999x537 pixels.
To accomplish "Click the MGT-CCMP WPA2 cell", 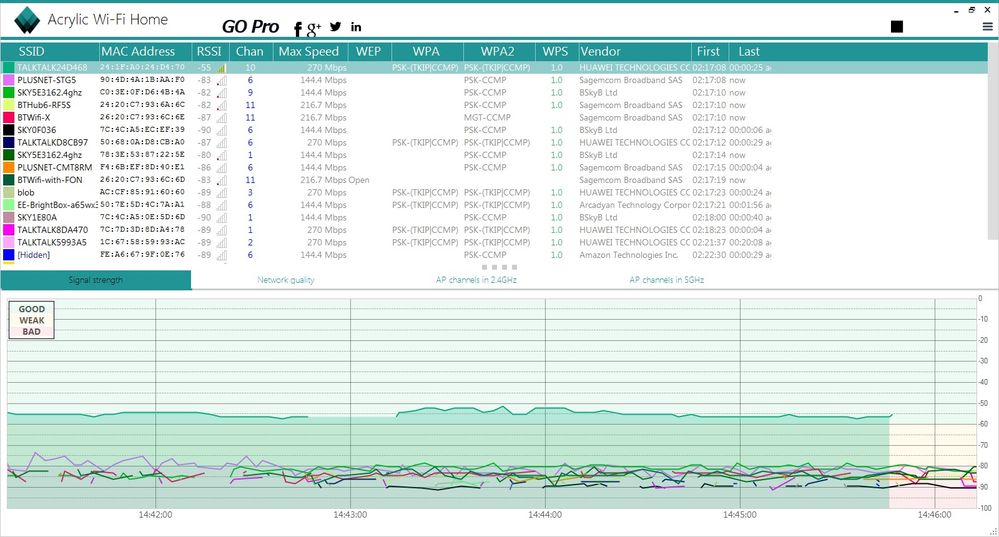I will [487, 118].
